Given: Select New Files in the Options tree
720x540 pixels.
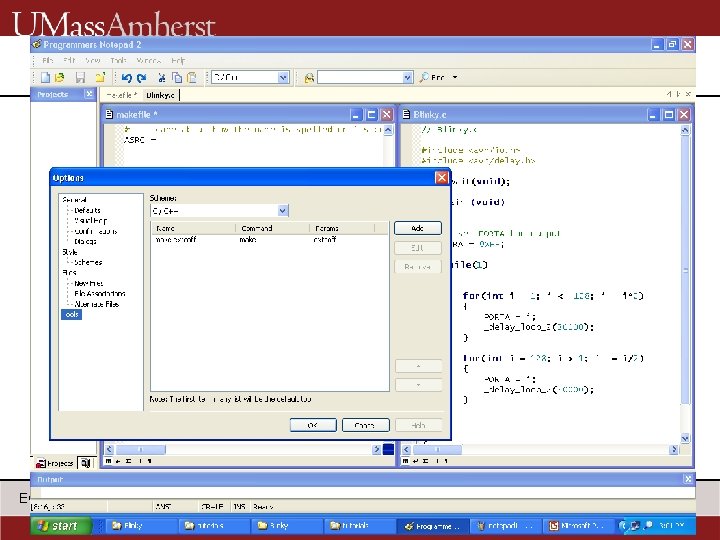Looking at the screenshot, I should (x=88, y=283).
